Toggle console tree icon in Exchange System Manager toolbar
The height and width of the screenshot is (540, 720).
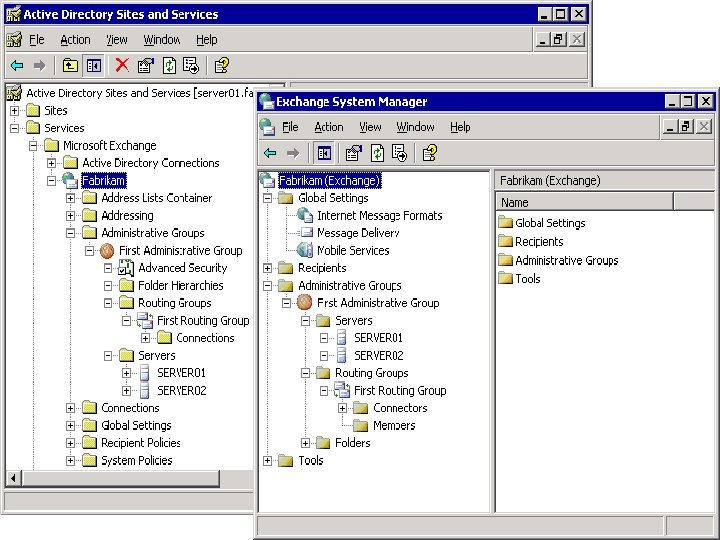click(324, 153)
